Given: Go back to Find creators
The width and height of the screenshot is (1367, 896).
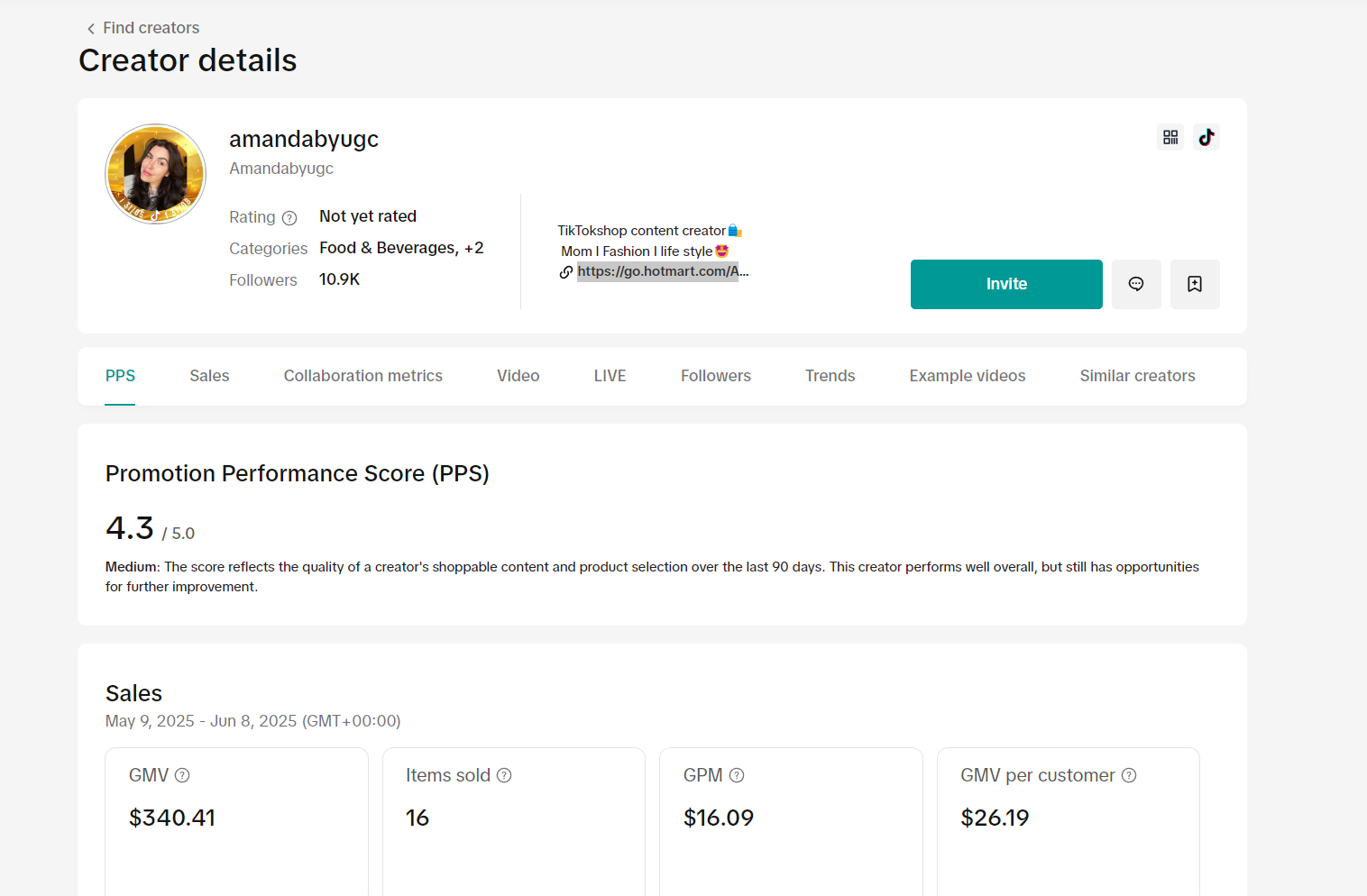Looking at the screenshot, I should (142, 28).
